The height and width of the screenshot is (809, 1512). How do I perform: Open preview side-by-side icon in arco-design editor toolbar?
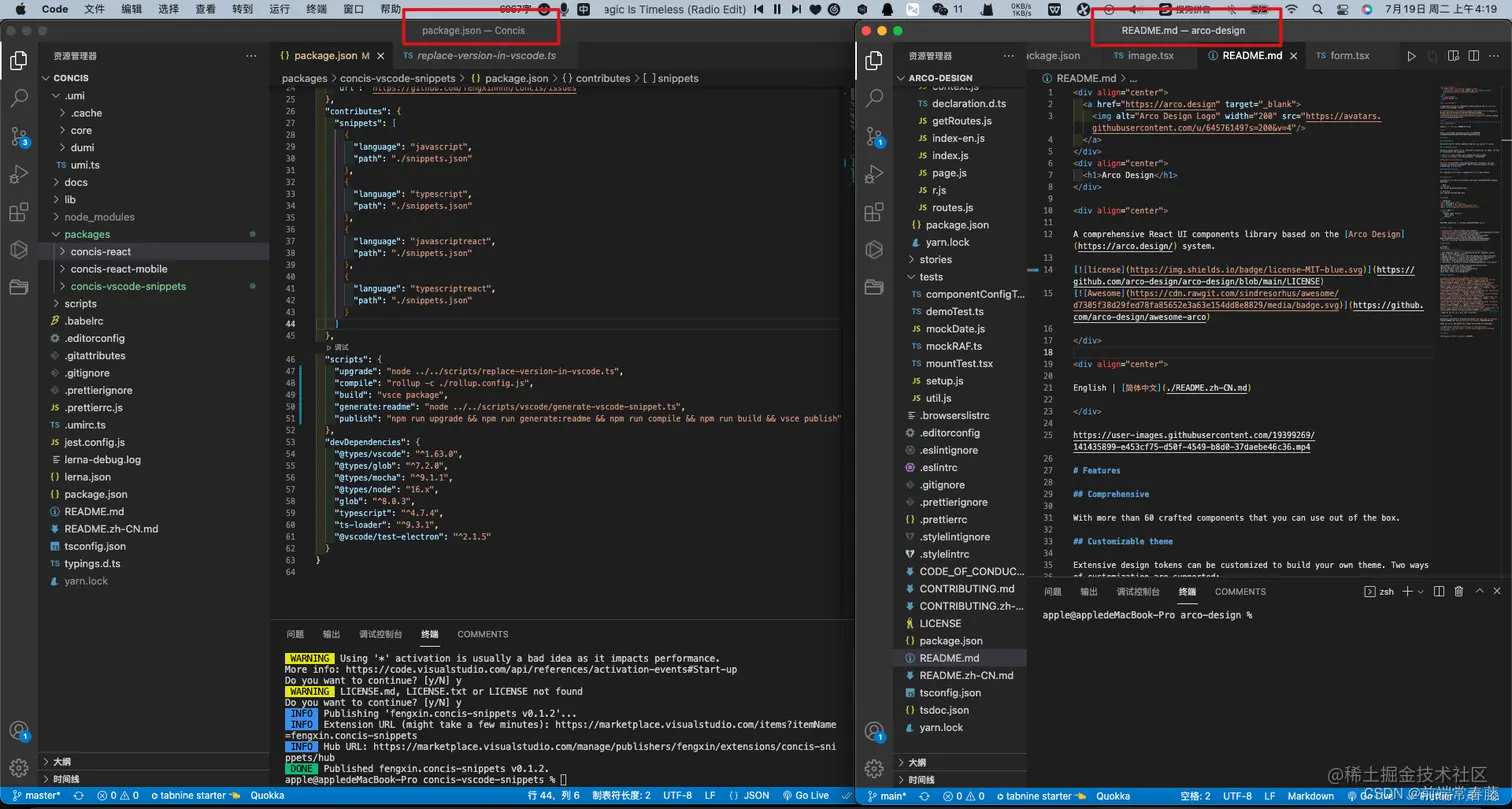click(x=1453, y=56)
